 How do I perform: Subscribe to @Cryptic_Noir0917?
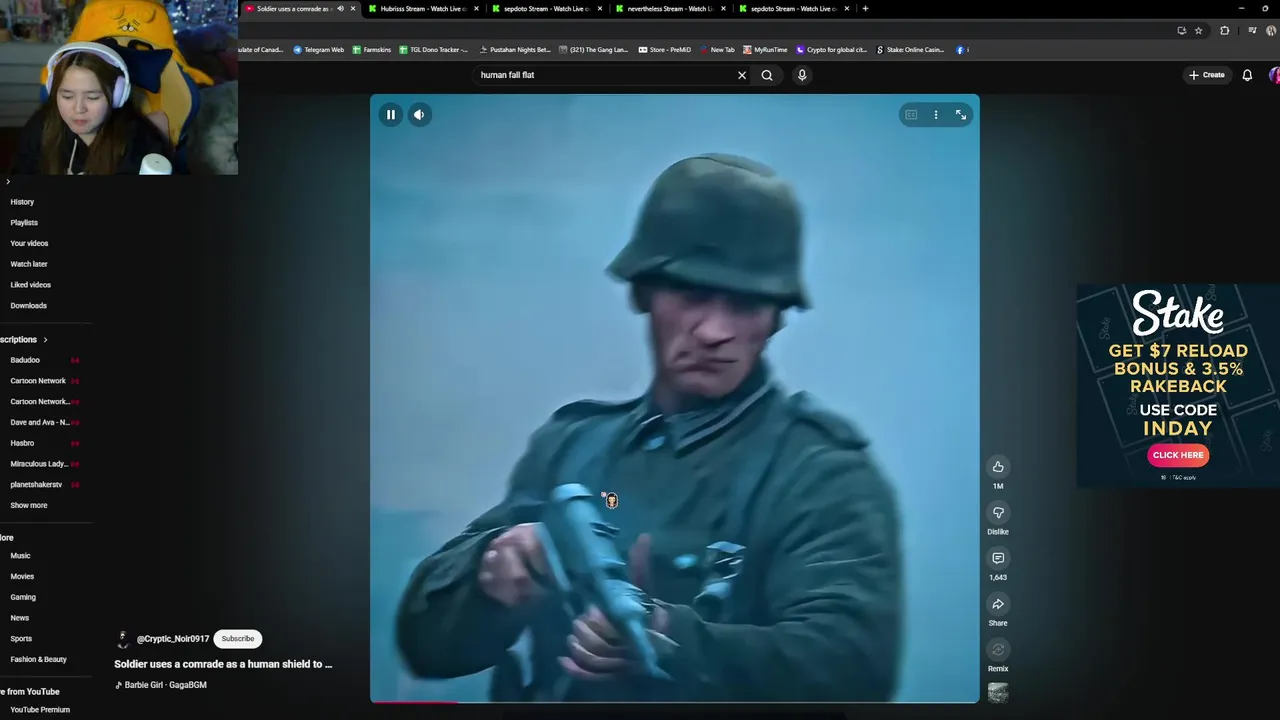238,638
